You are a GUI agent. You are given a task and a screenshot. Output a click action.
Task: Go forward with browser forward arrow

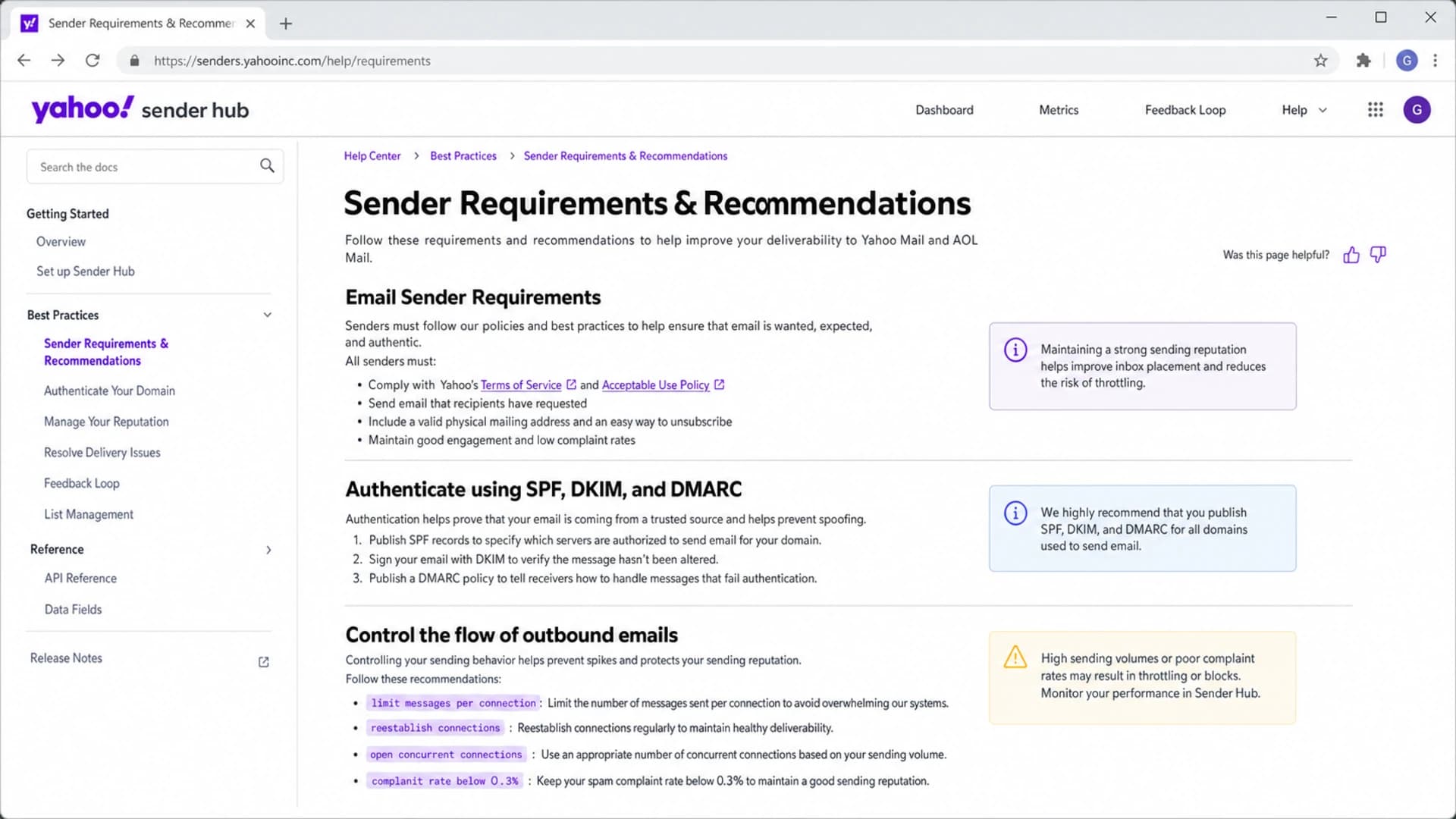58,61
